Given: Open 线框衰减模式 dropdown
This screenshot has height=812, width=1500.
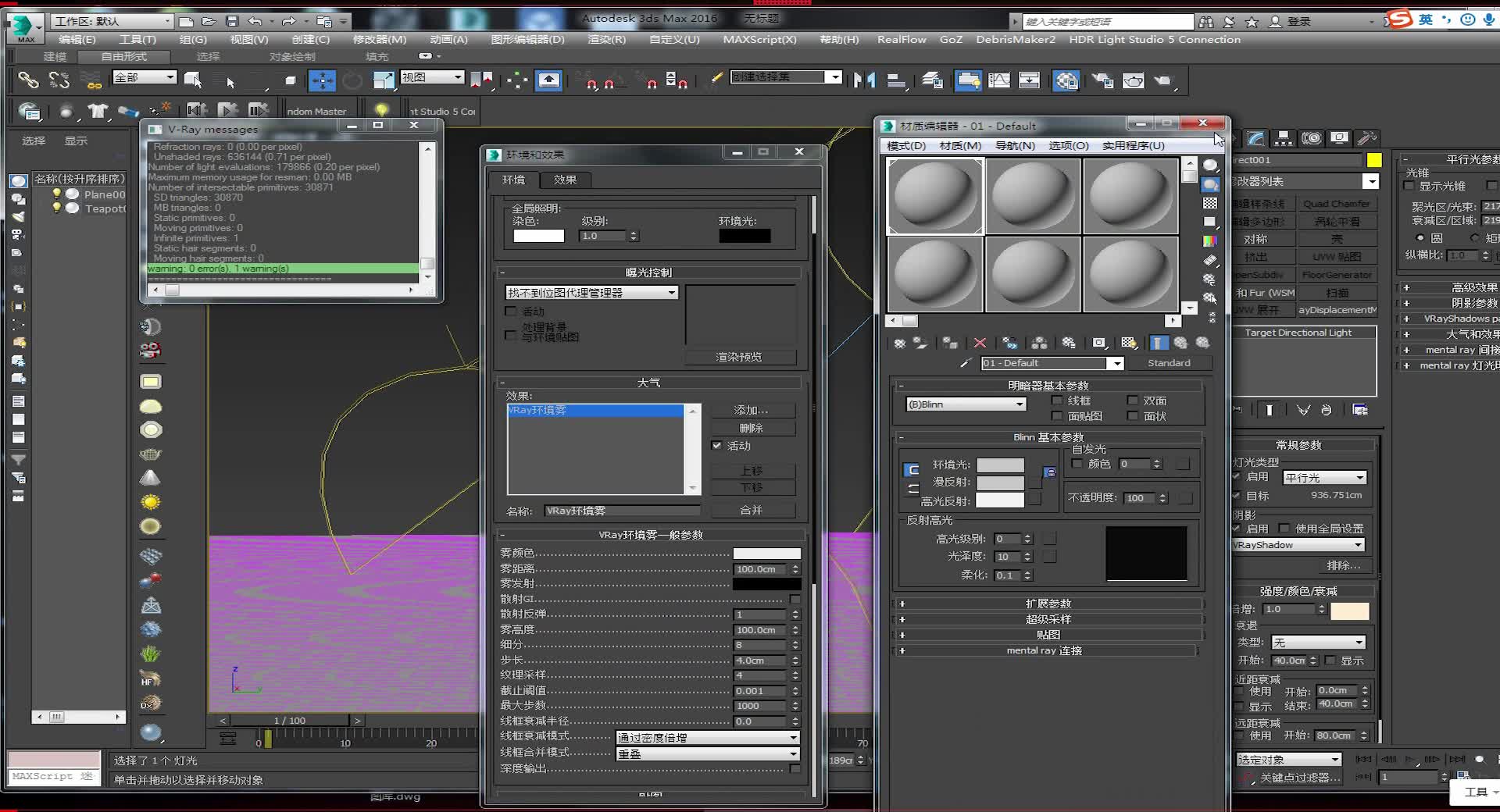Looking at the screenshot, I should 708,738.
